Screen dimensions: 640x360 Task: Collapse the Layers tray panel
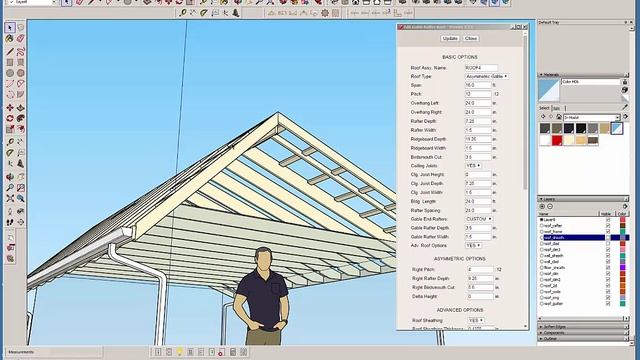click(583, 199)
